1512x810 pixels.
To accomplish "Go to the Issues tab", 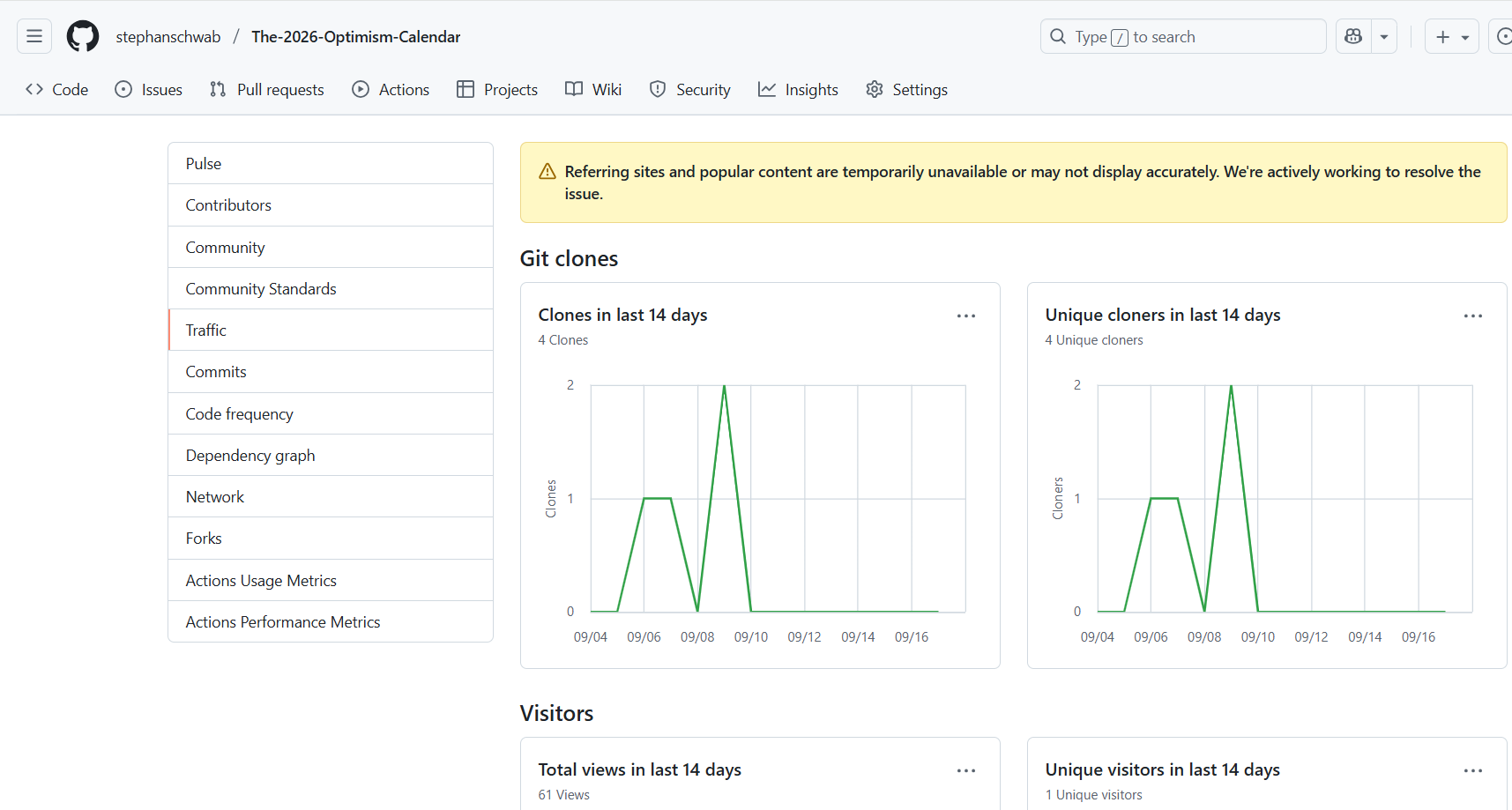I will coord(149,89).
